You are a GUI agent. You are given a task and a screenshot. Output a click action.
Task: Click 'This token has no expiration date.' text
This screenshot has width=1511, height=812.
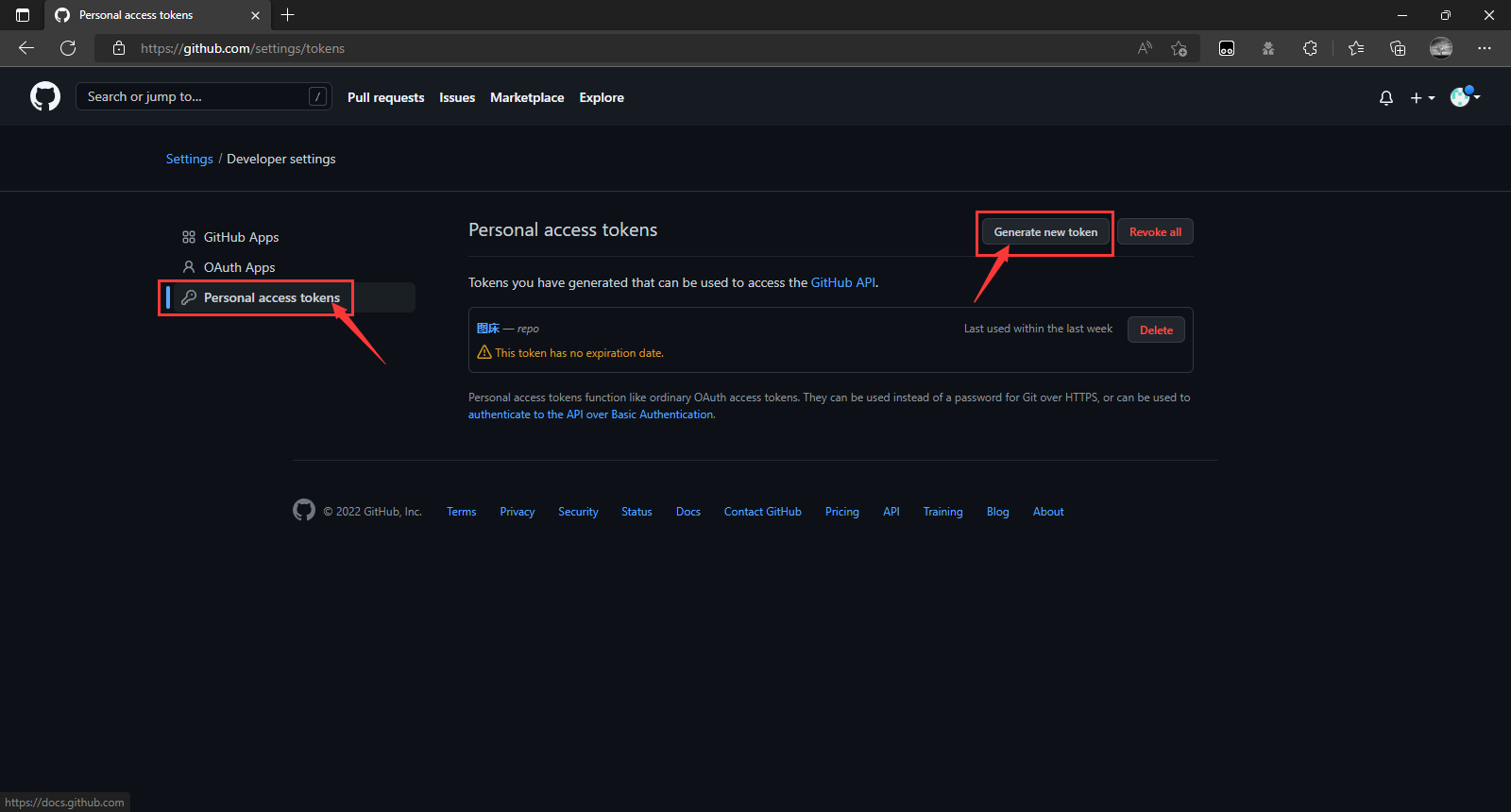580,353
